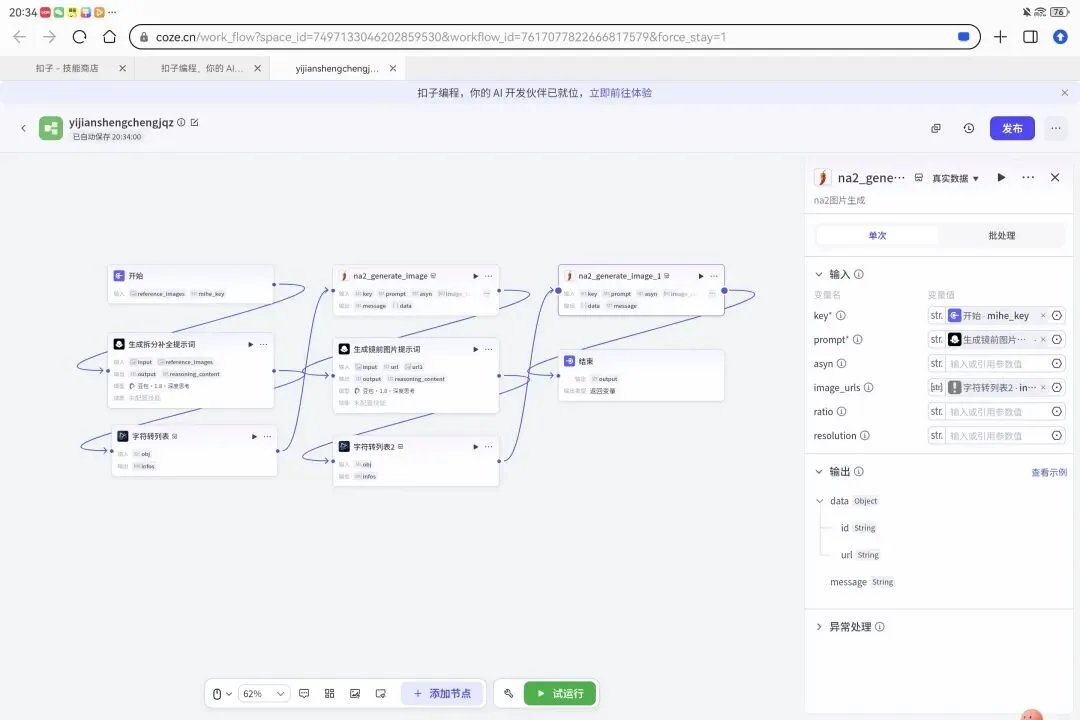Image resolution: width=1080 pixels, height=720 pixels.
Task: Run the 生成镜前图片提示词 node
Action: pyautogui.click(x=475, y=349)
